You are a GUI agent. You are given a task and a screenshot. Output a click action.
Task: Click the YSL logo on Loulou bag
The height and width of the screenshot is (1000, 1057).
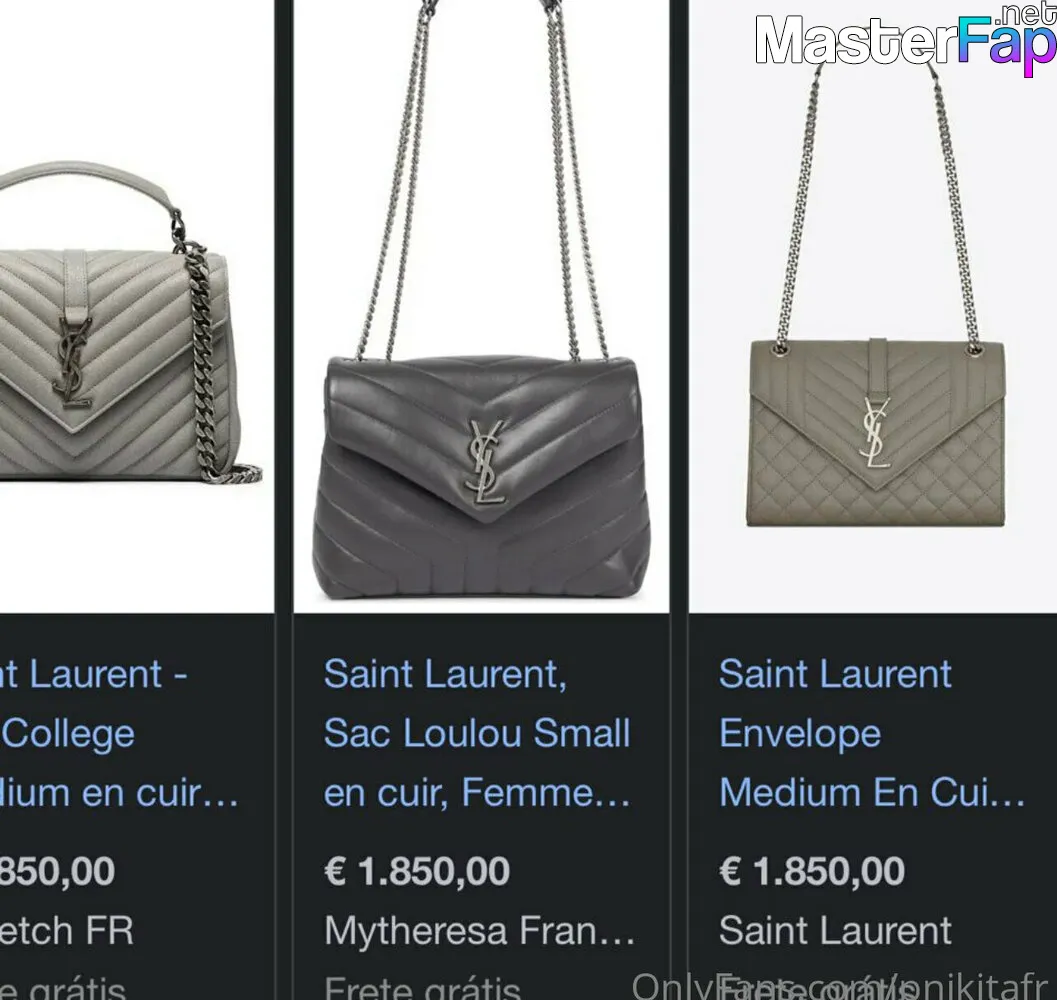point(485,462)
